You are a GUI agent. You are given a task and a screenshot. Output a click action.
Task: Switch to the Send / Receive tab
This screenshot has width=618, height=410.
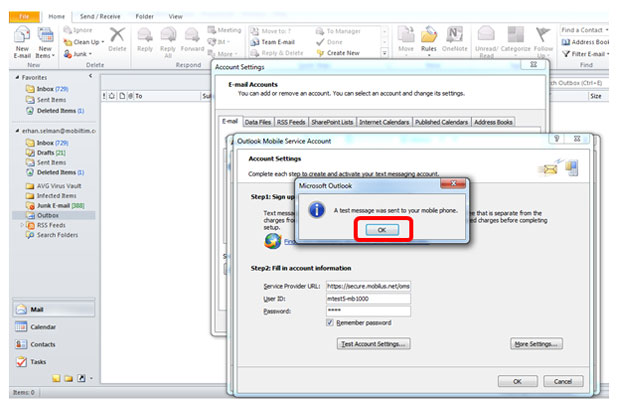(100, 17)
